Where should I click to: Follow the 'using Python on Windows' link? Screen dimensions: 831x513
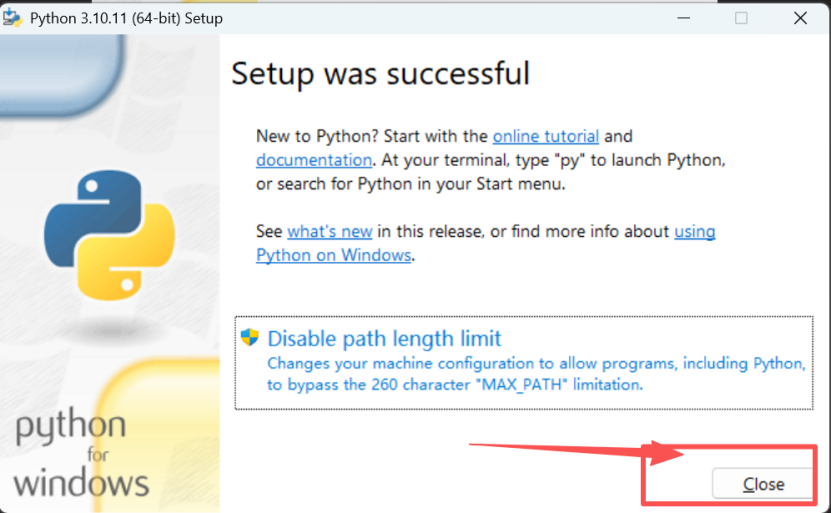click(x=485, y=243)
